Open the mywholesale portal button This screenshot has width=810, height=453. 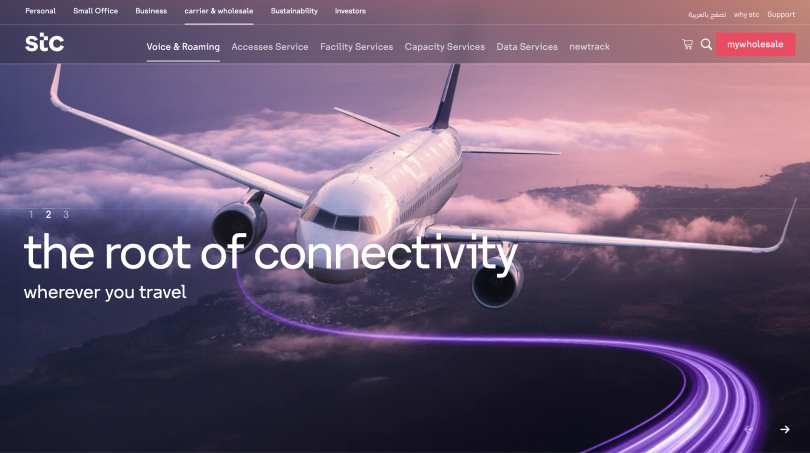[x=755, y=44]
